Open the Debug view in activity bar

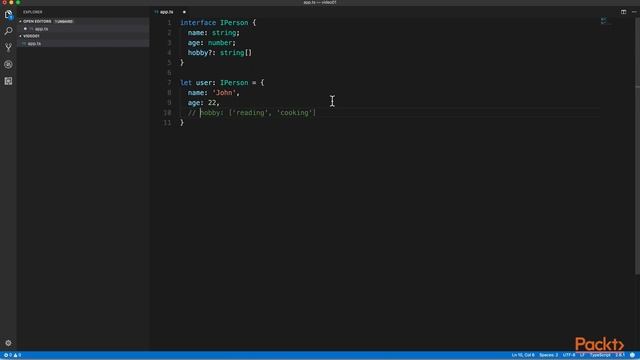8,64
